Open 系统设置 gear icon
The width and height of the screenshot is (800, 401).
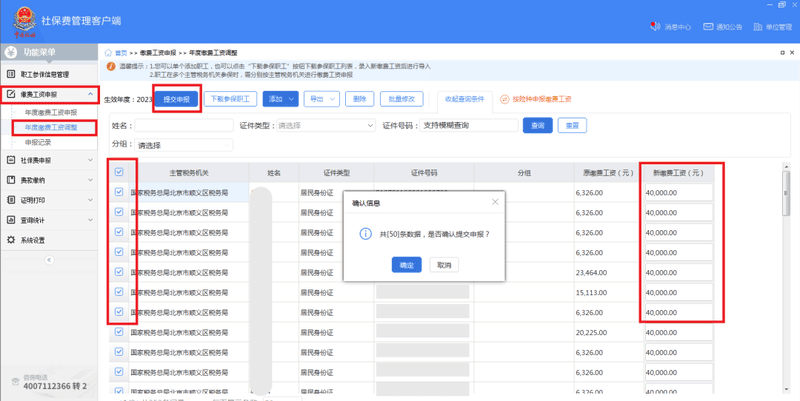point(11,240)
